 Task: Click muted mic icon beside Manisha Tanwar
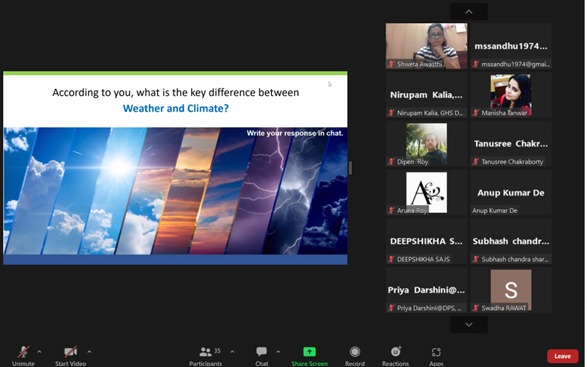point(476,113)
